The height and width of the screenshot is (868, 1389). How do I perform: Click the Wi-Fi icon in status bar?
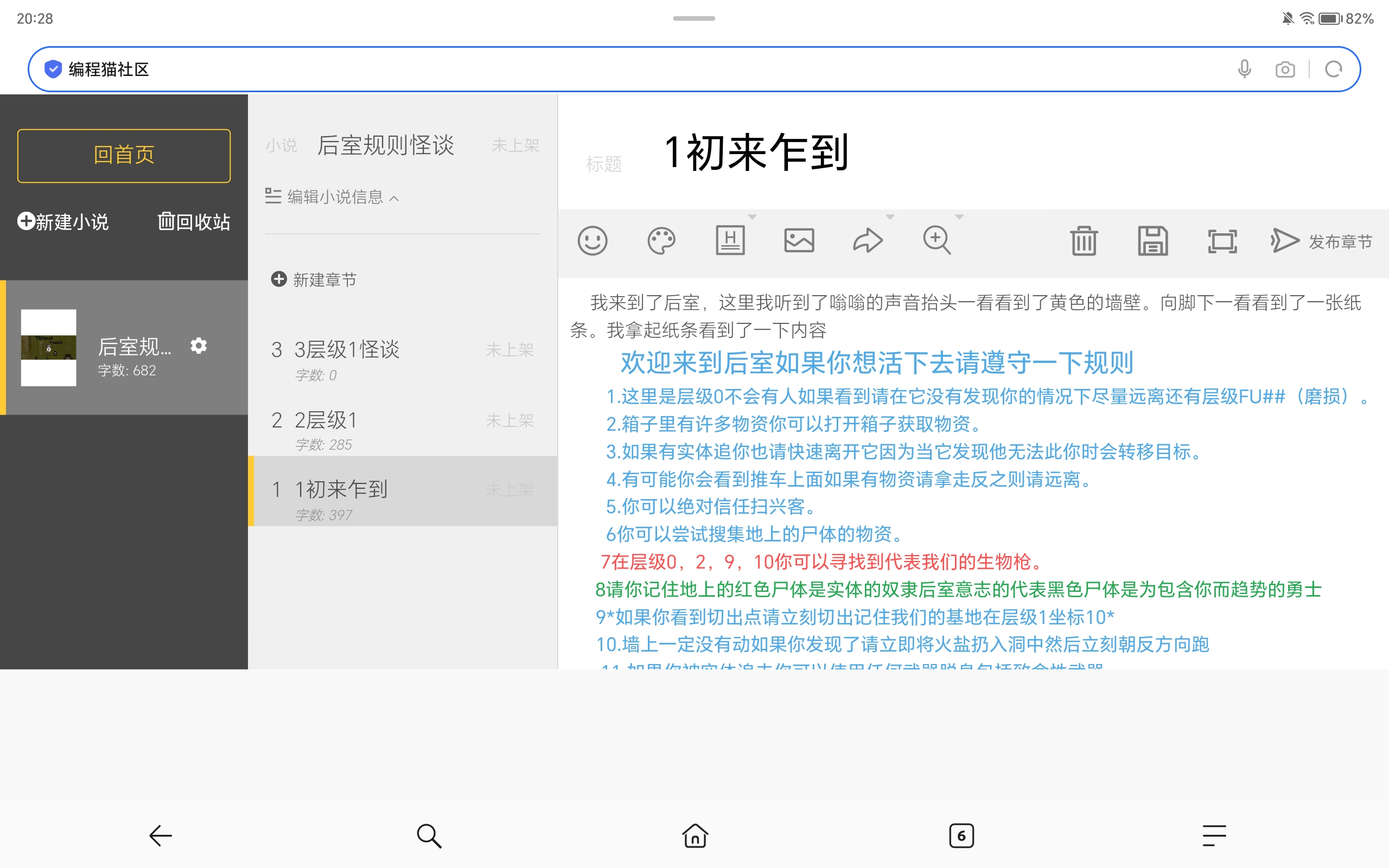pos(1307,18)
